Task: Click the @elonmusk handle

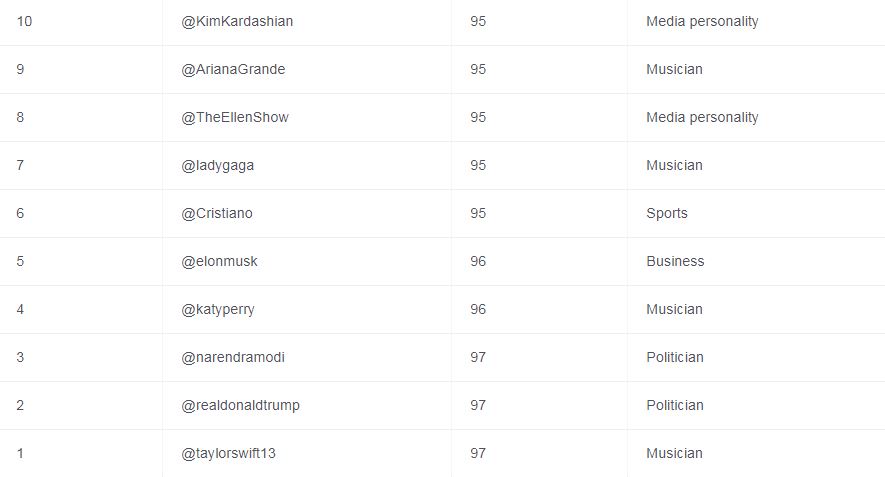Action: [219, 261]
